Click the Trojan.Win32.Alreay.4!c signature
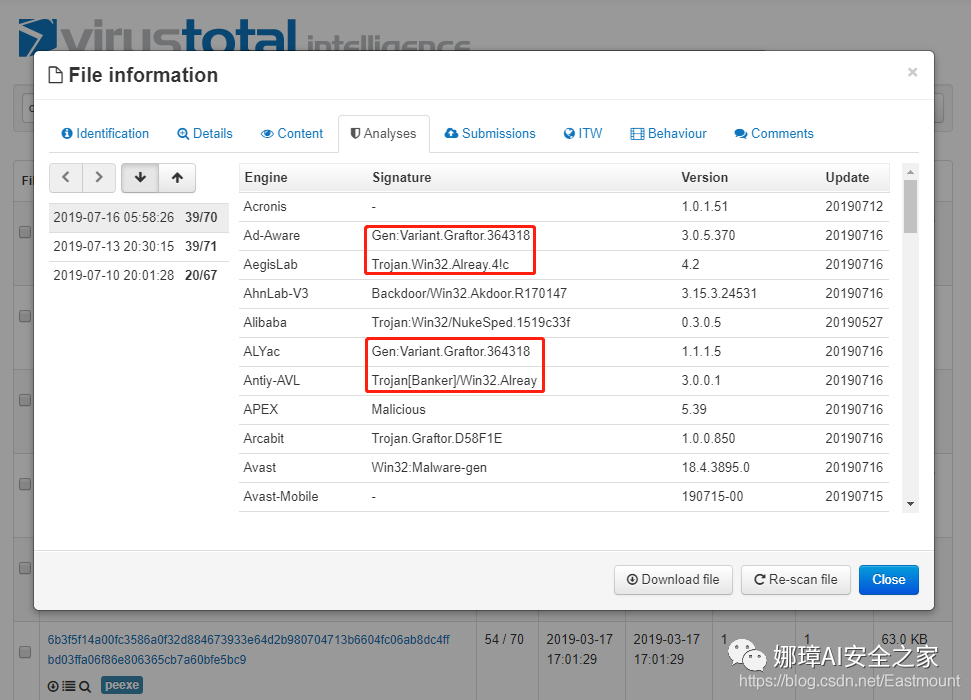Viewport: 971px width, 700px height. point(440,265)
